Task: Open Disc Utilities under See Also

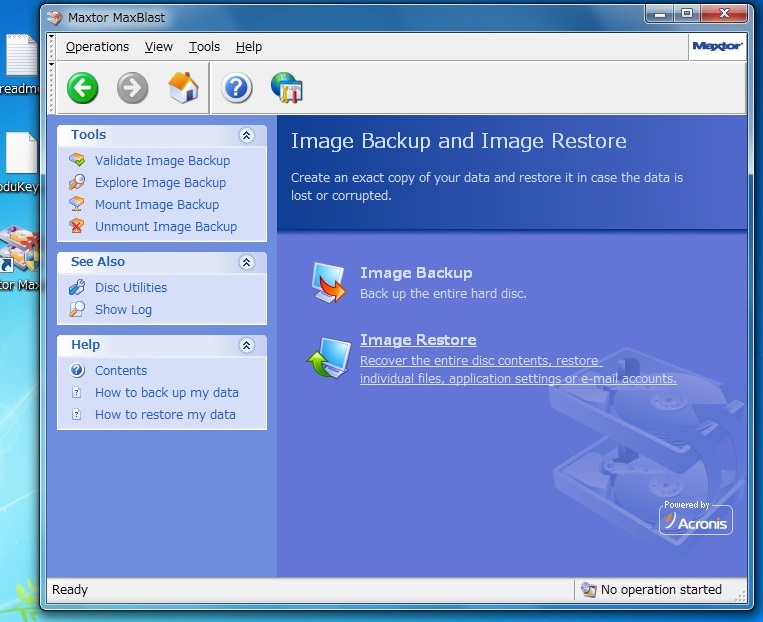Action: pyautogui.click(x=131, y=288)
